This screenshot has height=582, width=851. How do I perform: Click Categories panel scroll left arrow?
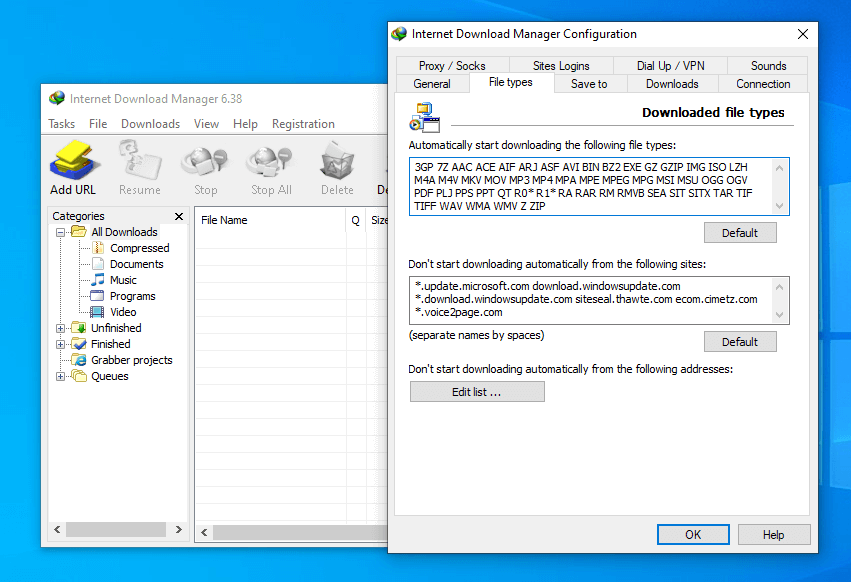[x=57, y=529]
